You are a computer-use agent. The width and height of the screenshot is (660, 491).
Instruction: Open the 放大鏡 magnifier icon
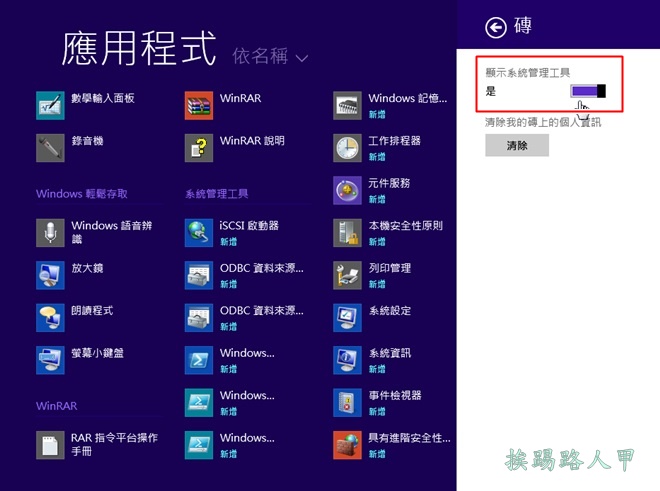click(x=50, y=275)
